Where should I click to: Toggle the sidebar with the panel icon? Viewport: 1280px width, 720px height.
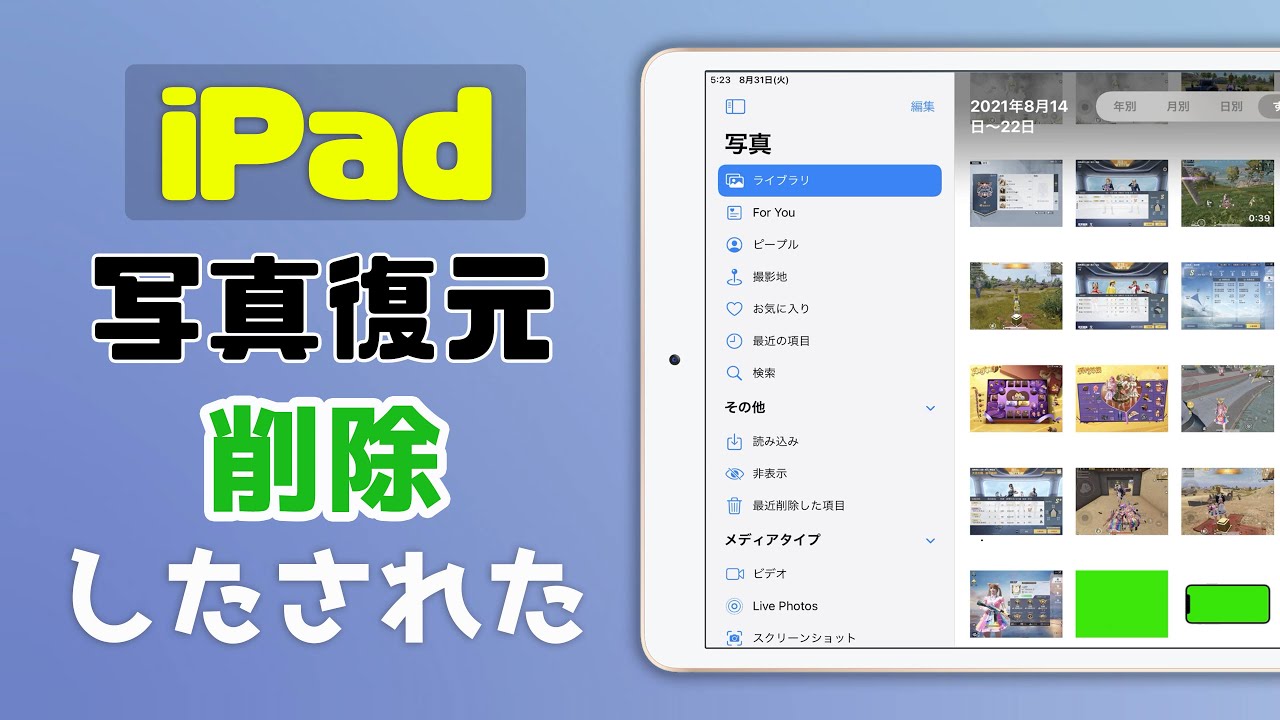[735, 106]
